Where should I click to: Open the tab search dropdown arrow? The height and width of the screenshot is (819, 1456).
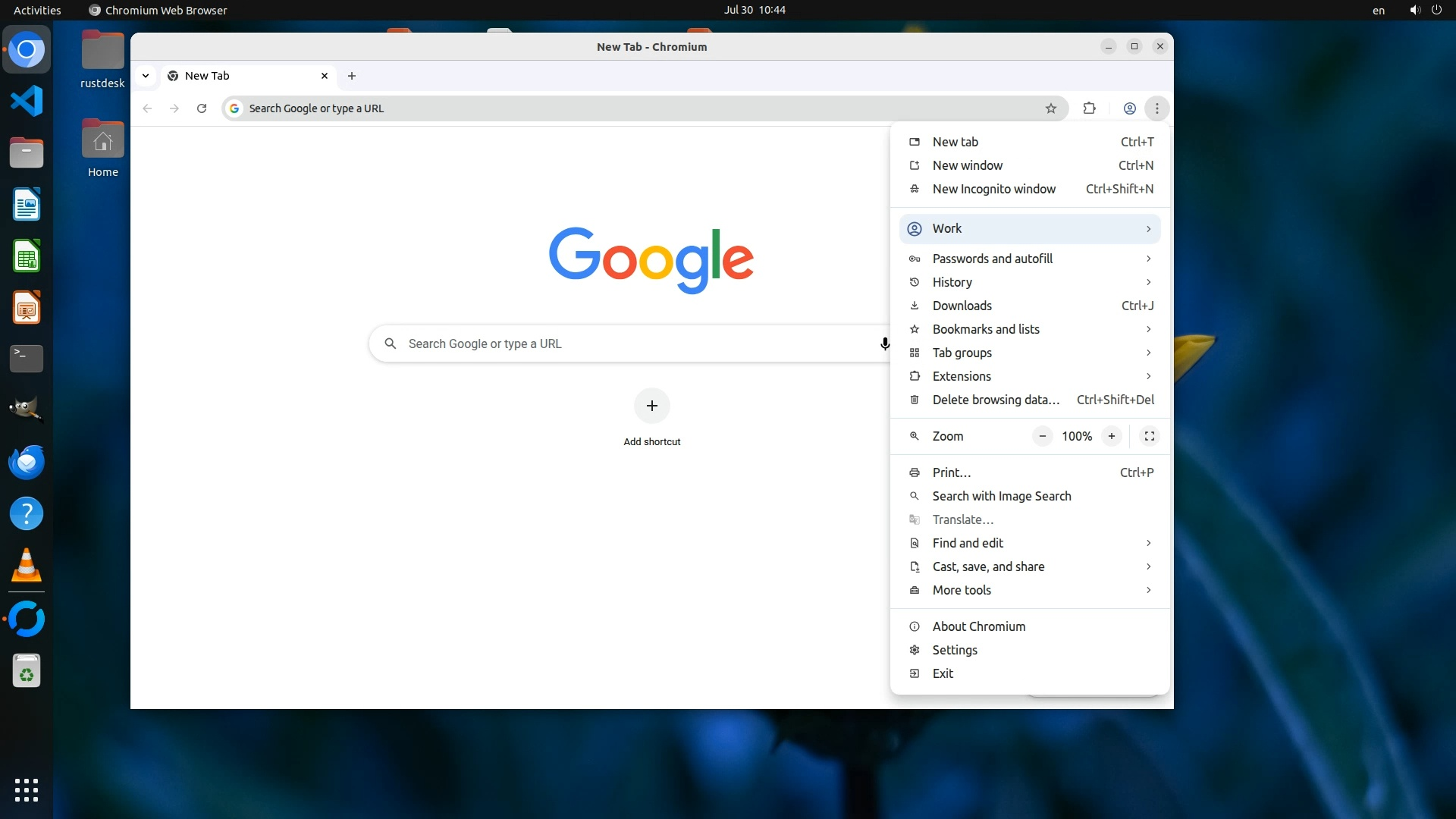click(146, 76)
